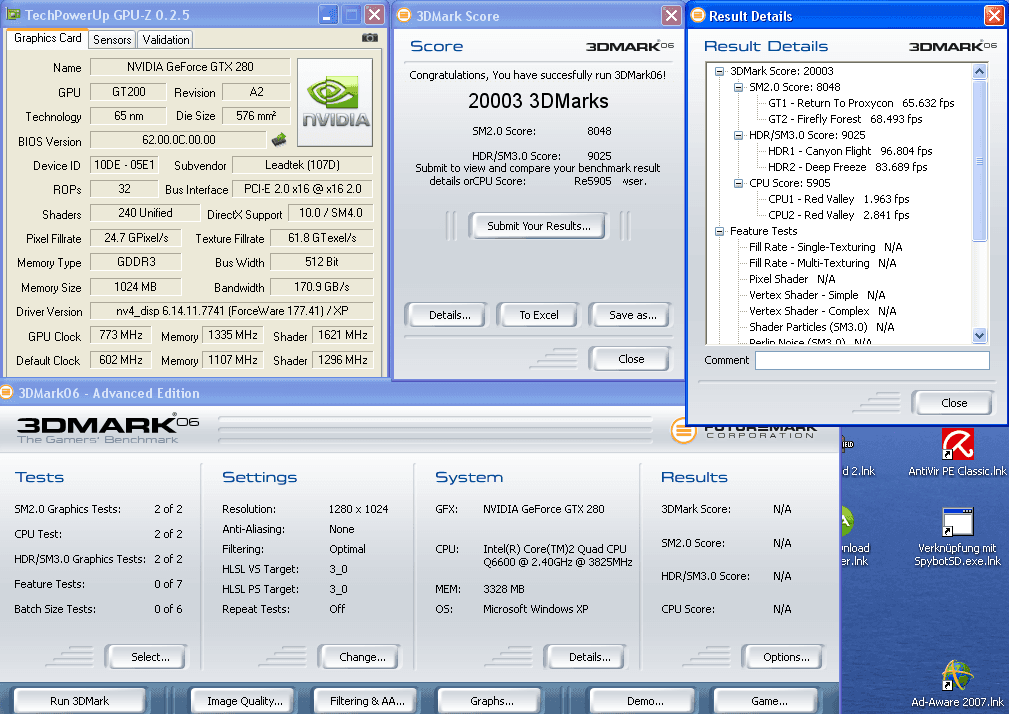1009x714 pixels.
Task: Collapse the 3DMark Score: 20003 tree node
Action: click(x=719, y=71)
